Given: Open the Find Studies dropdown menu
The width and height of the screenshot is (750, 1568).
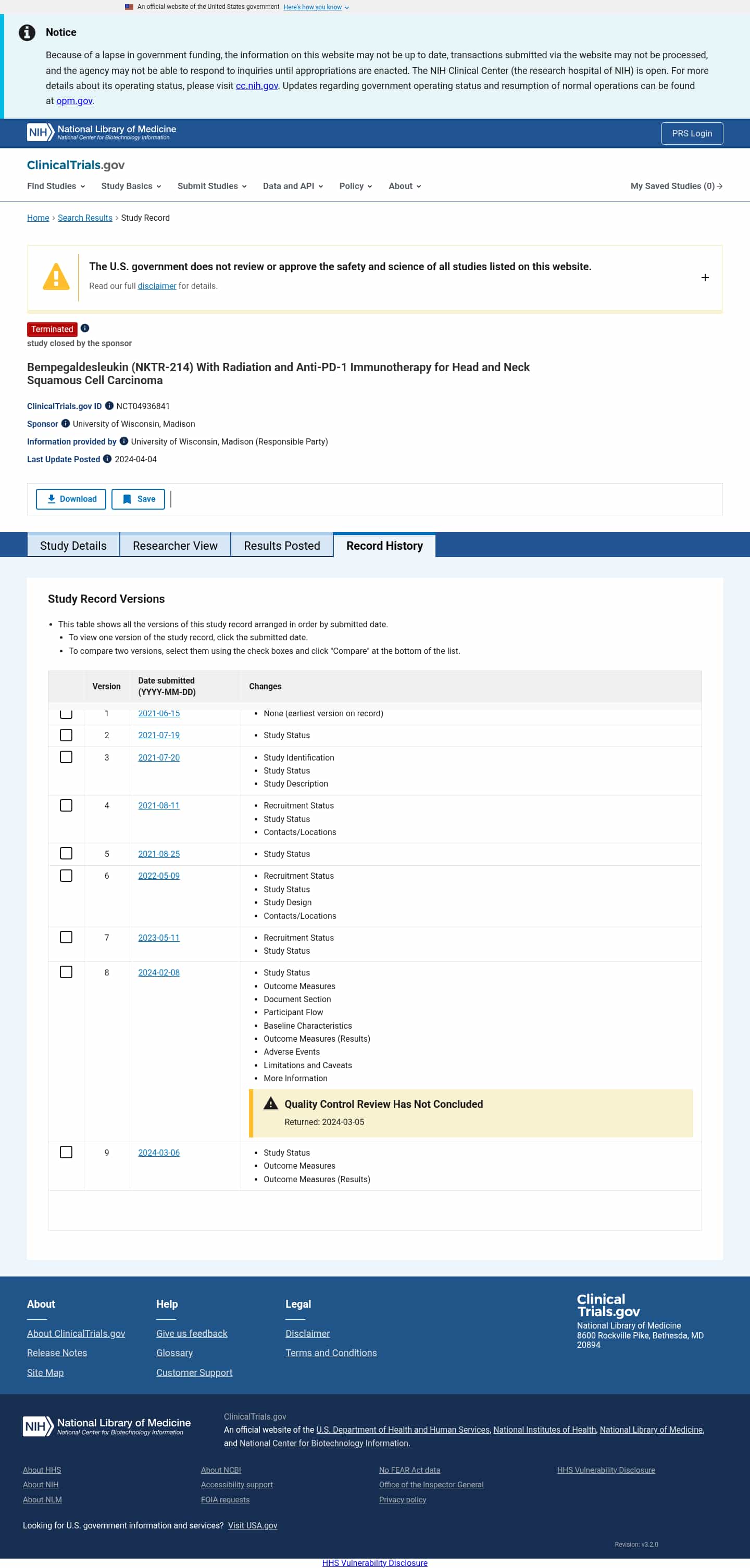Looking at the screenshot, I should (56, 186).
